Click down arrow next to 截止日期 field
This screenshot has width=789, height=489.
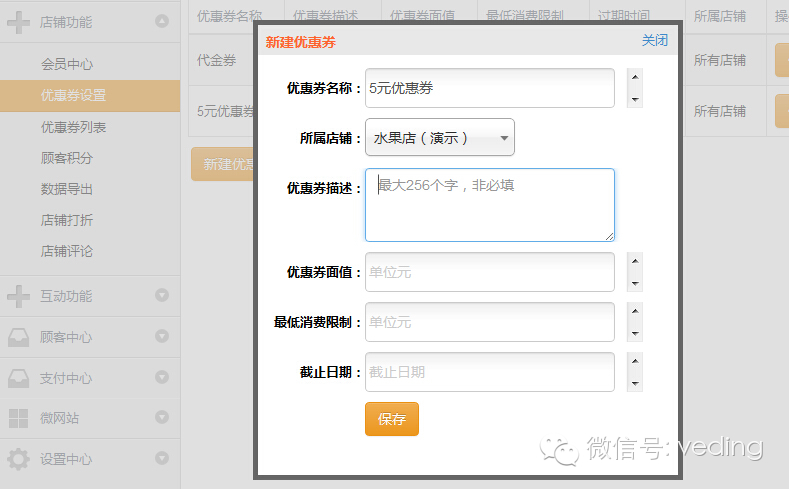pos(635,383)
